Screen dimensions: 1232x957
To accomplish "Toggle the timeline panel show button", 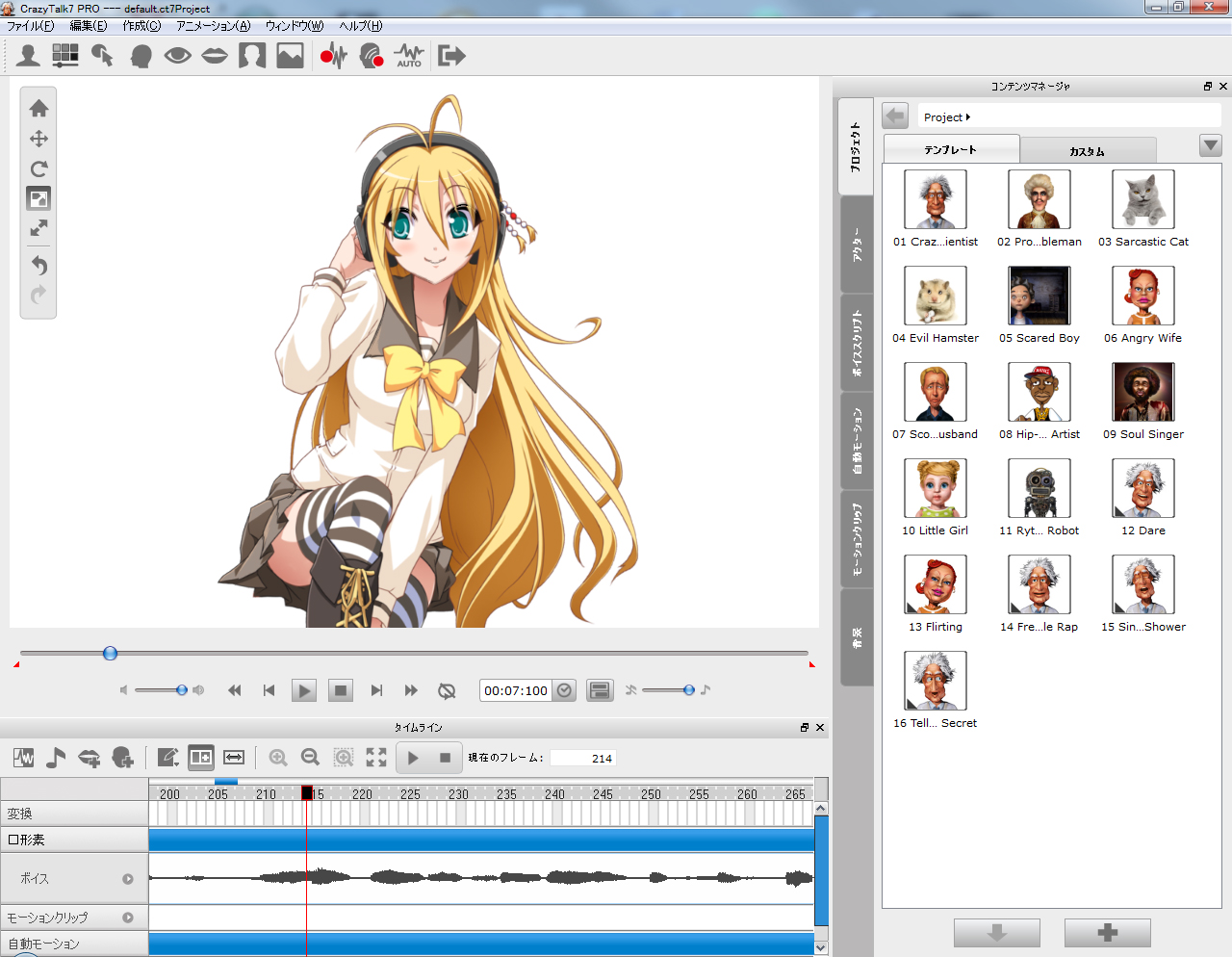I will point(600,690).
